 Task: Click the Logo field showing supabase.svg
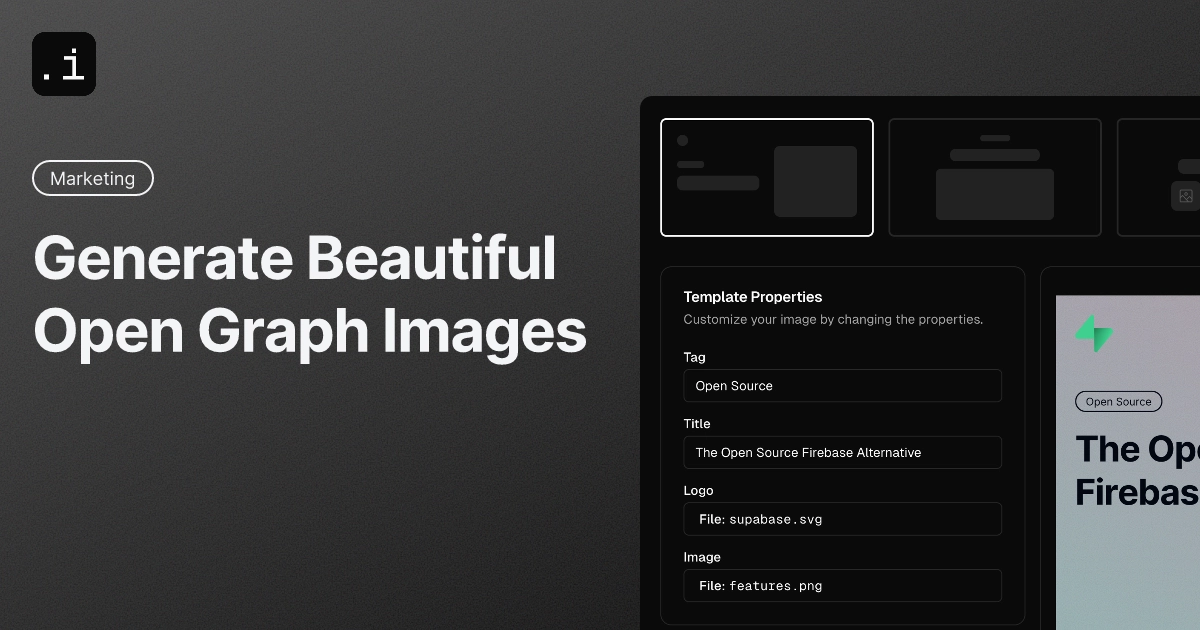point(842,519)
